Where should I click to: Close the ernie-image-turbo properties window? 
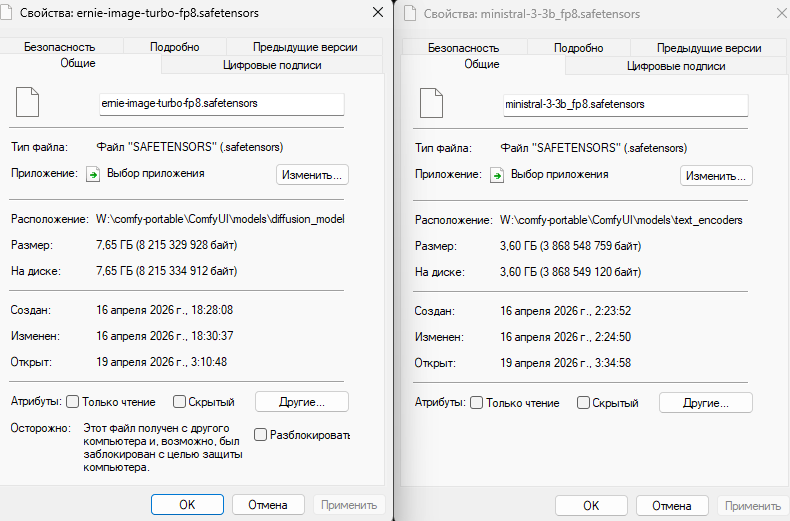point(377,13)
